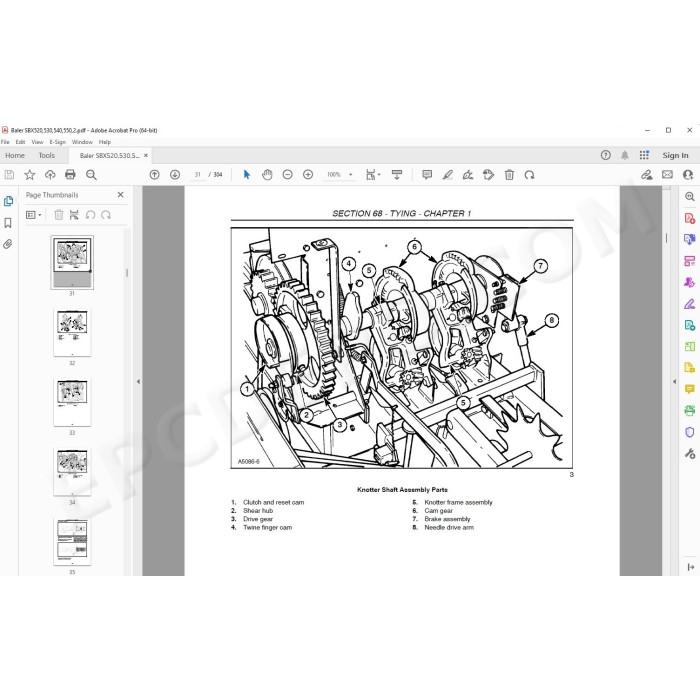
Task: Go to the next page arrow
Action: pyautogui.click(x=175, y=175)
